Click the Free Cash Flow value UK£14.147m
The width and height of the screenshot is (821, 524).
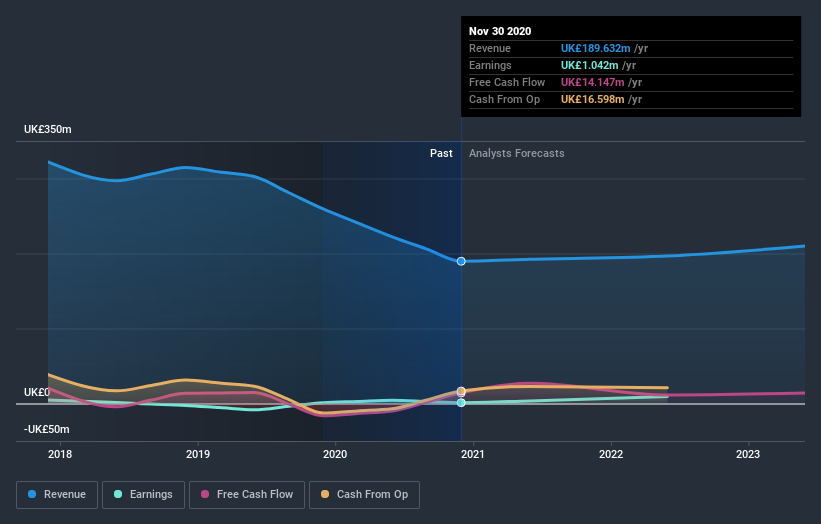coord(592,82)
